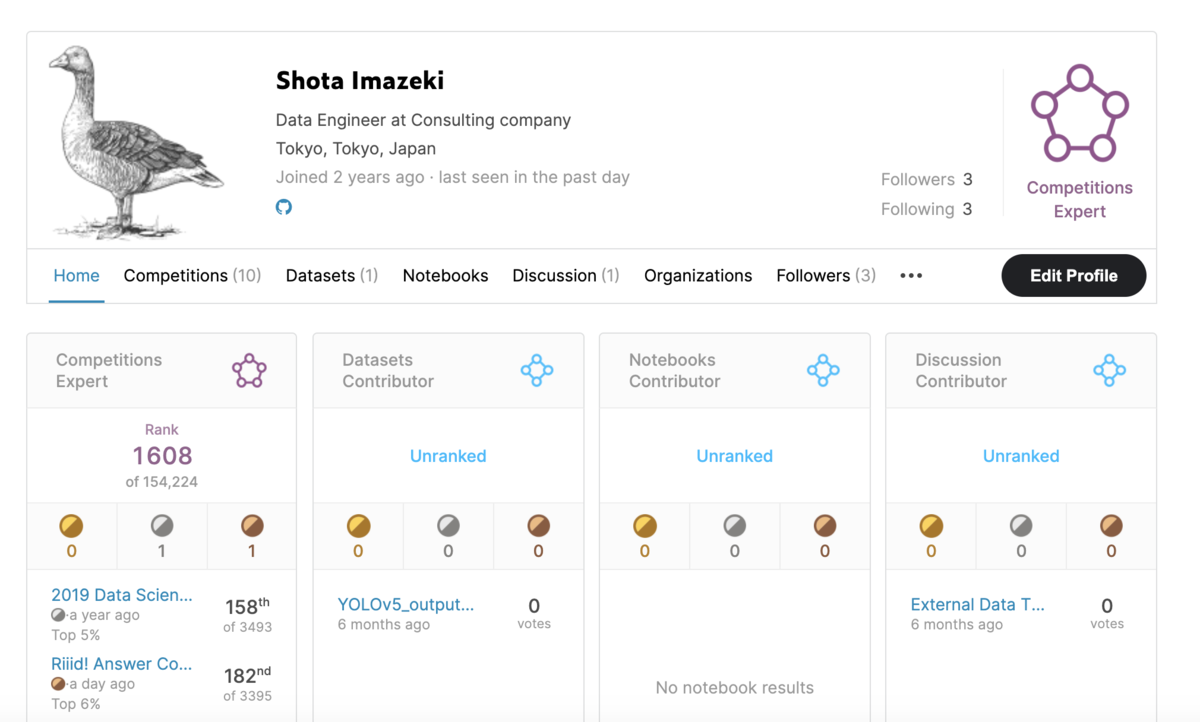Screen dimensions: 1200x722
Task: Expand the three-dots more tabs menu
Action: [x=911, y=276]
